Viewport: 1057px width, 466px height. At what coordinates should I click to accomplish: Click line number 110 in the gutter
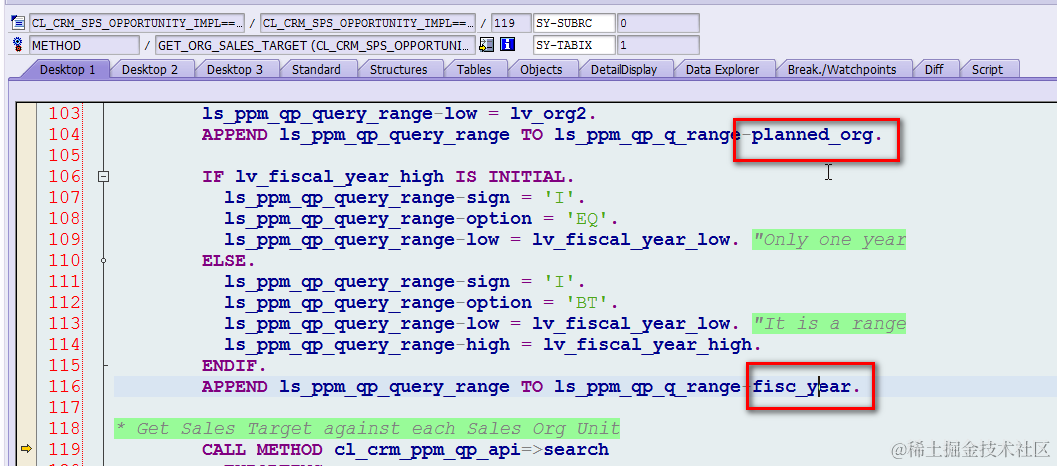pos(63,260)
